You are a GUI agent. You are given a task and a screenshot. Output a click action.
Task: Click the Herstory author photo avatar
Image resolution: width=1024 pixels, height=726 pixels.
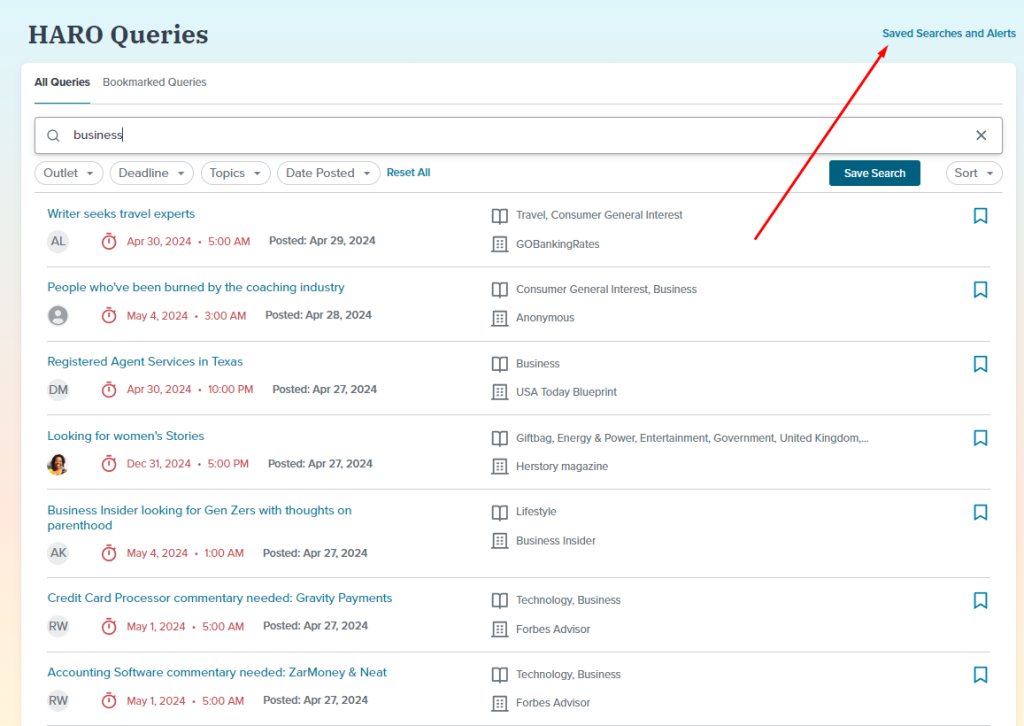[x=58, y=464]
